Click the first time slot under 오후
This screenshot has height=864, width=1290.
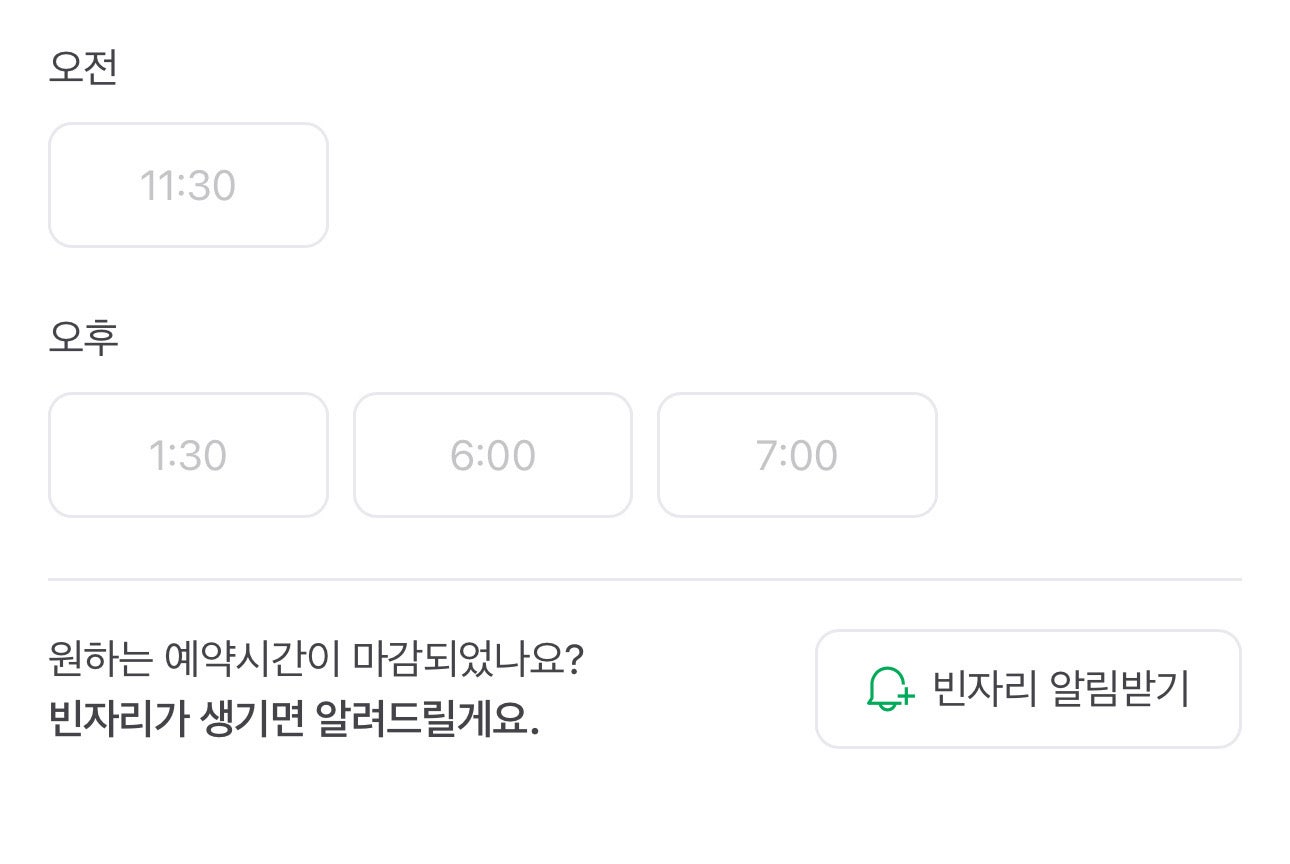[x=188, y=455]
